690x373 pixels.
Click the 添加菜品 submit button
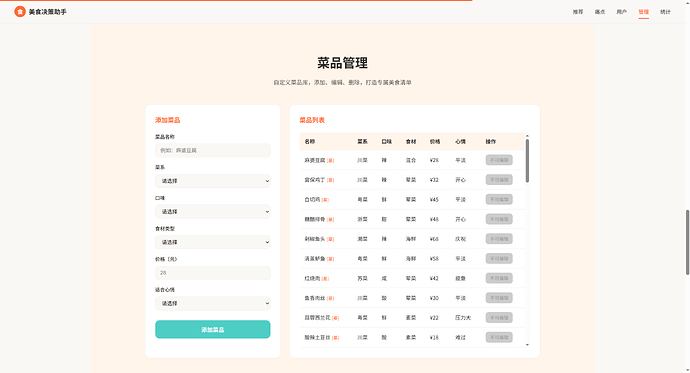click(213, 329)
